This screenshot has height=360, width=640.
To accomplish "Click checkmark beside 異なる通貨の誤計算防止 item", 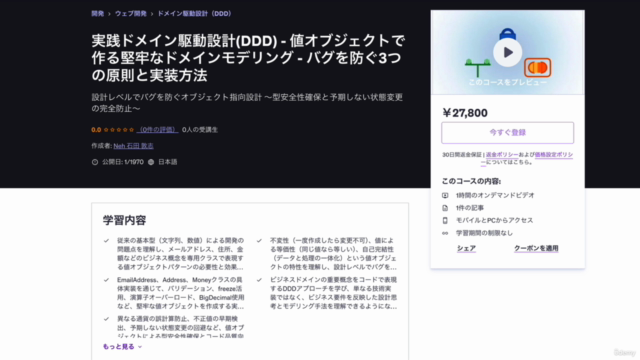I will [107, 319].
